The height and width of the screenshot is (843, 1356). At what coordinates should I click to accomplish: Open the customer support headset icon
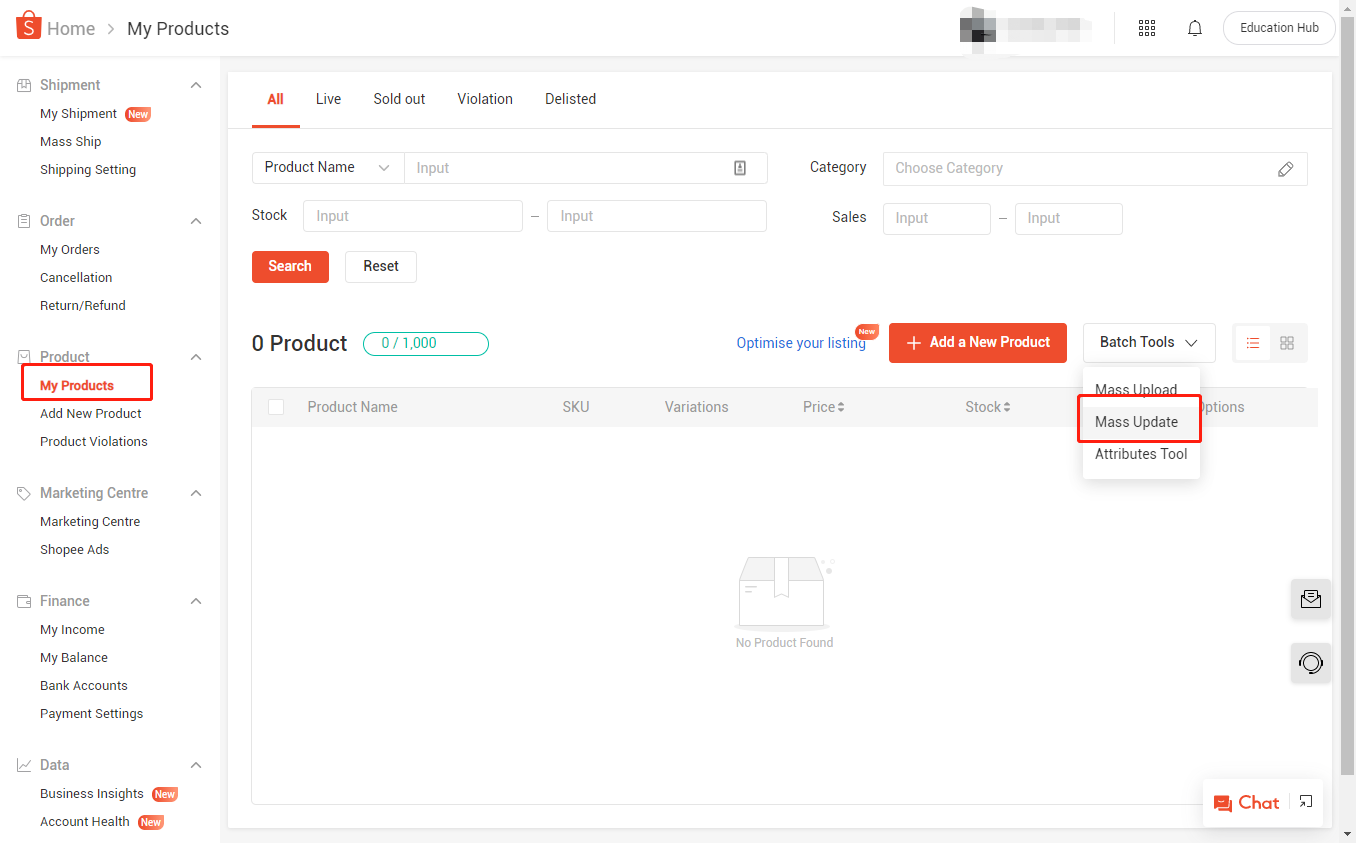(x=1311, y=663)
